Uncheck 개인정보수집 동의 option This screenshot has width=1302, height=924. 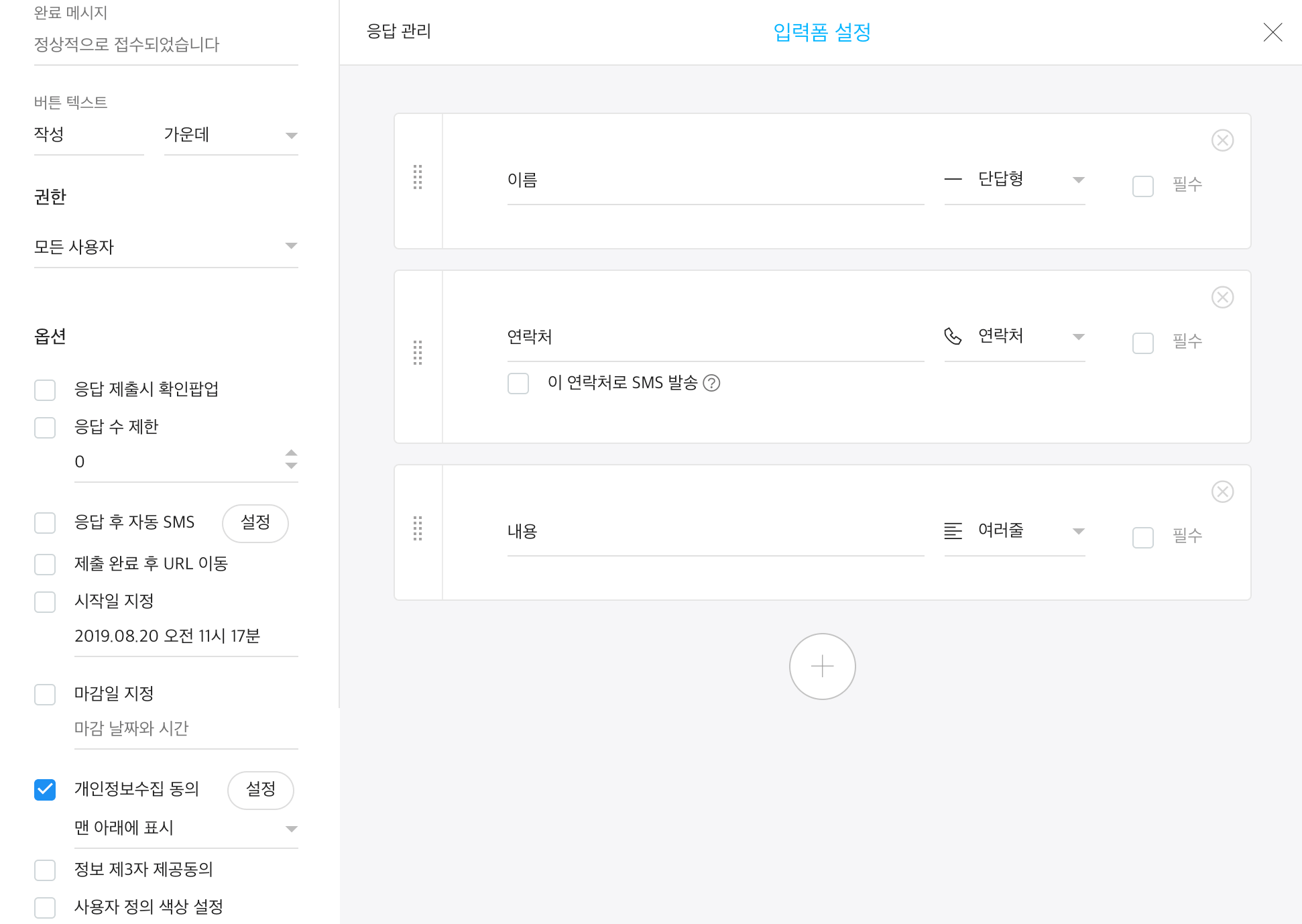coord(45,790)
